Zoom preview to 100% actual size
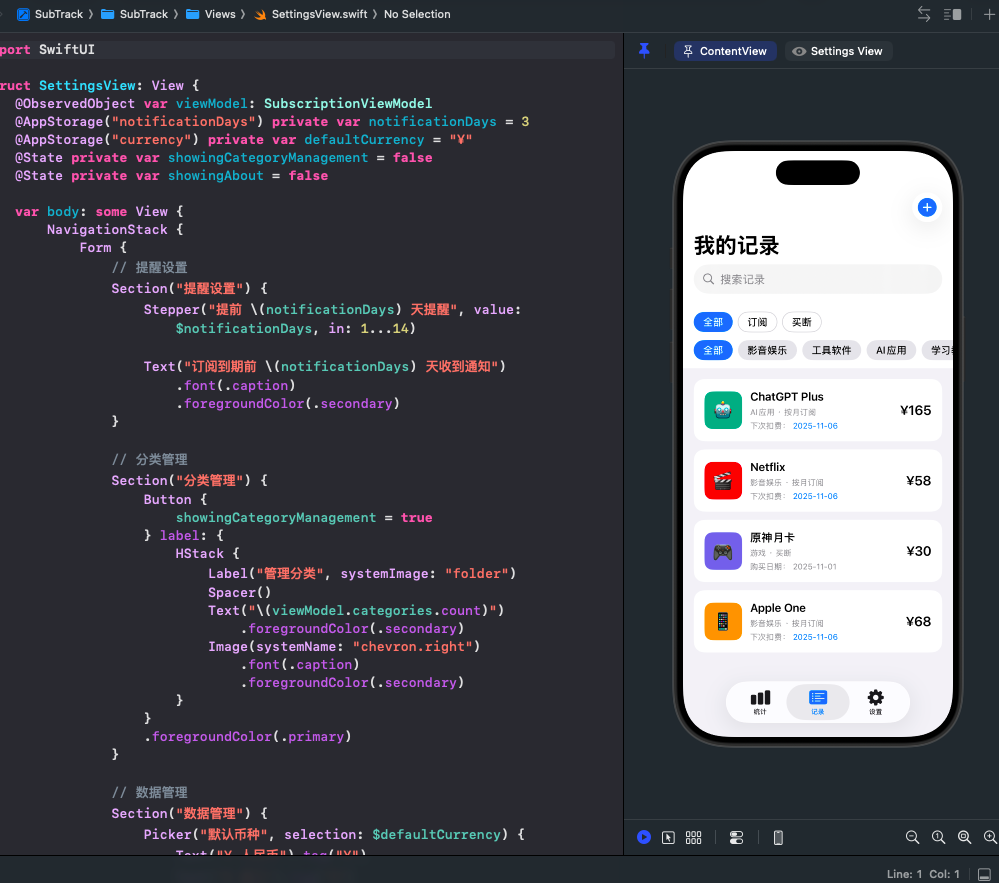 pos(938,837)
